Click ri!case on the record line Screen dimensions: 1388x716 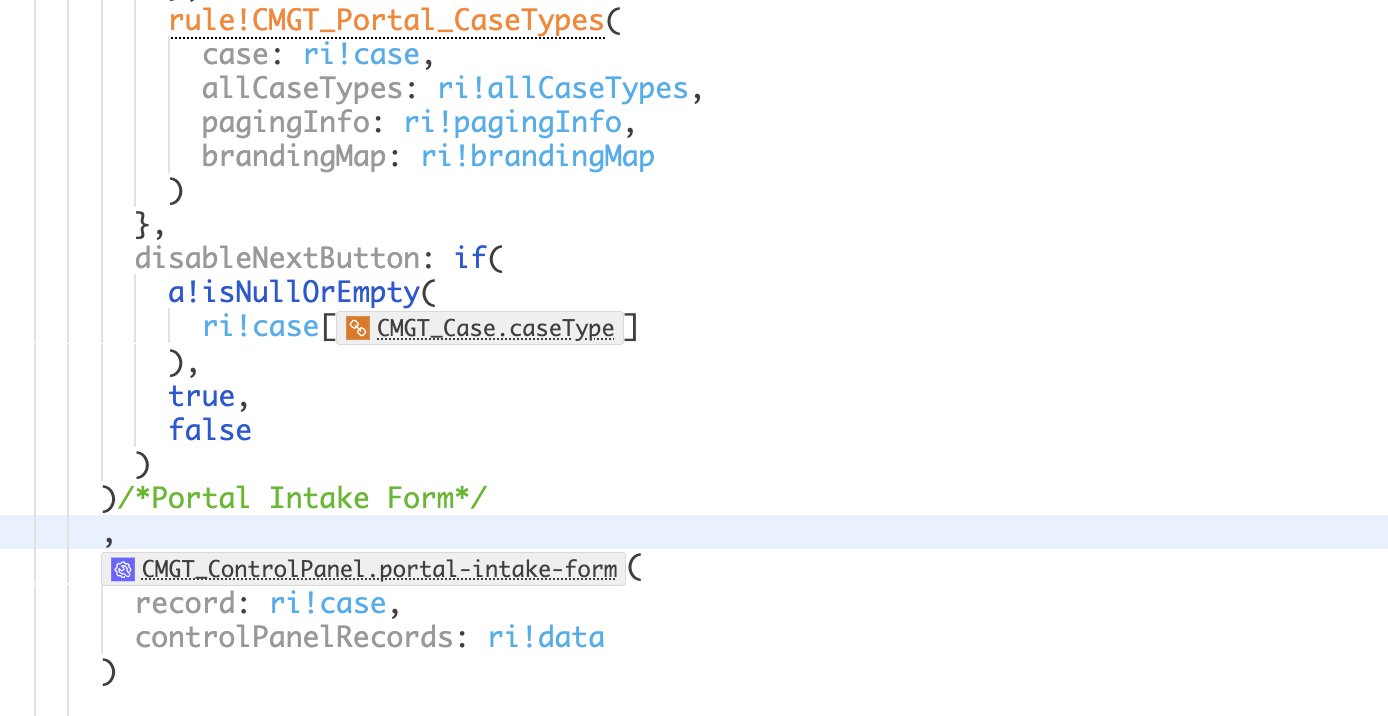click(328, 603)
